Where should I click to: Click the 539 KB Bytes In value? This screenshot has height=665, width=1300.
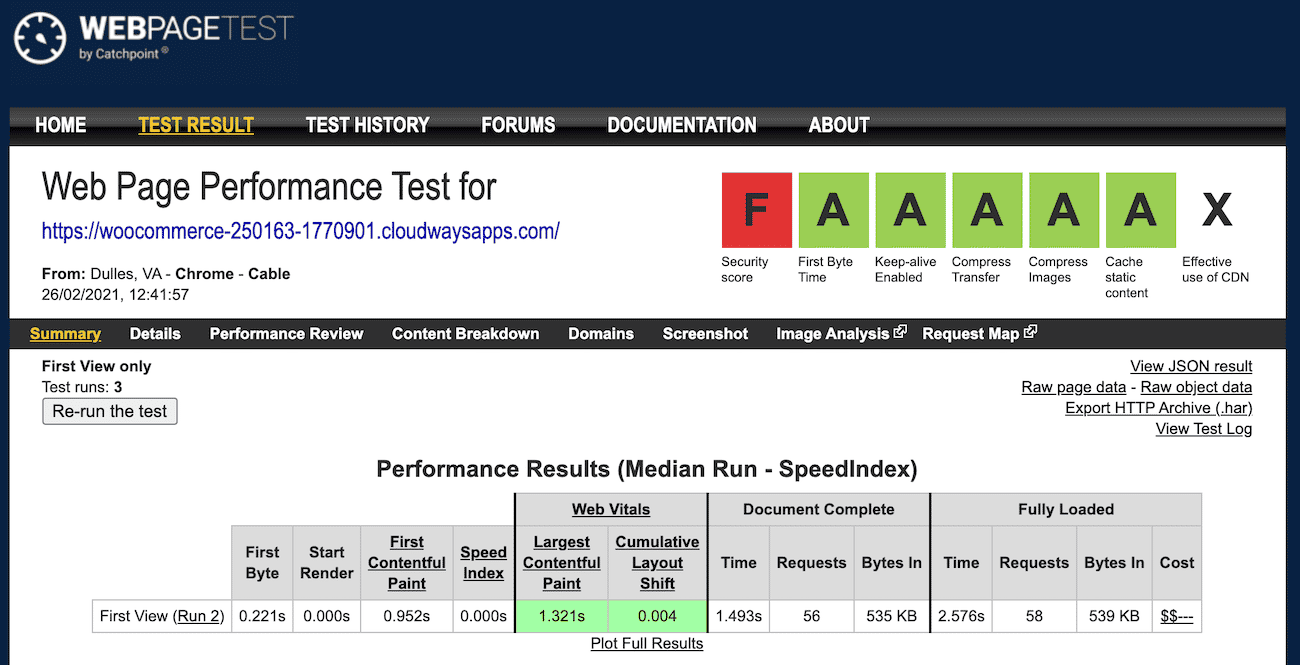[x=1115, y=616]
